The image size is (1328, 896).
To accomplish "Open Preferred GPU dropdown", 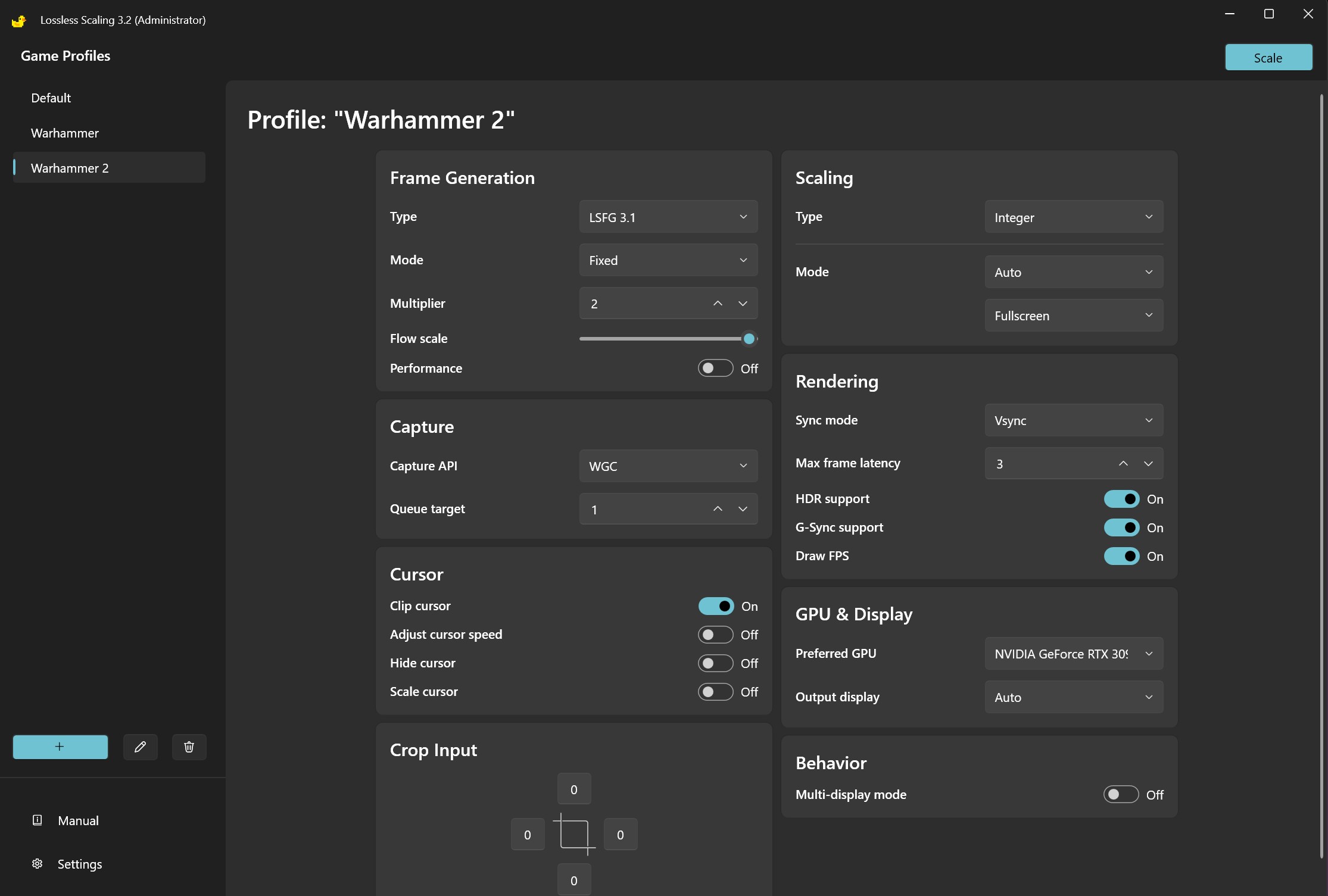I will click(x=1074, y=654).
